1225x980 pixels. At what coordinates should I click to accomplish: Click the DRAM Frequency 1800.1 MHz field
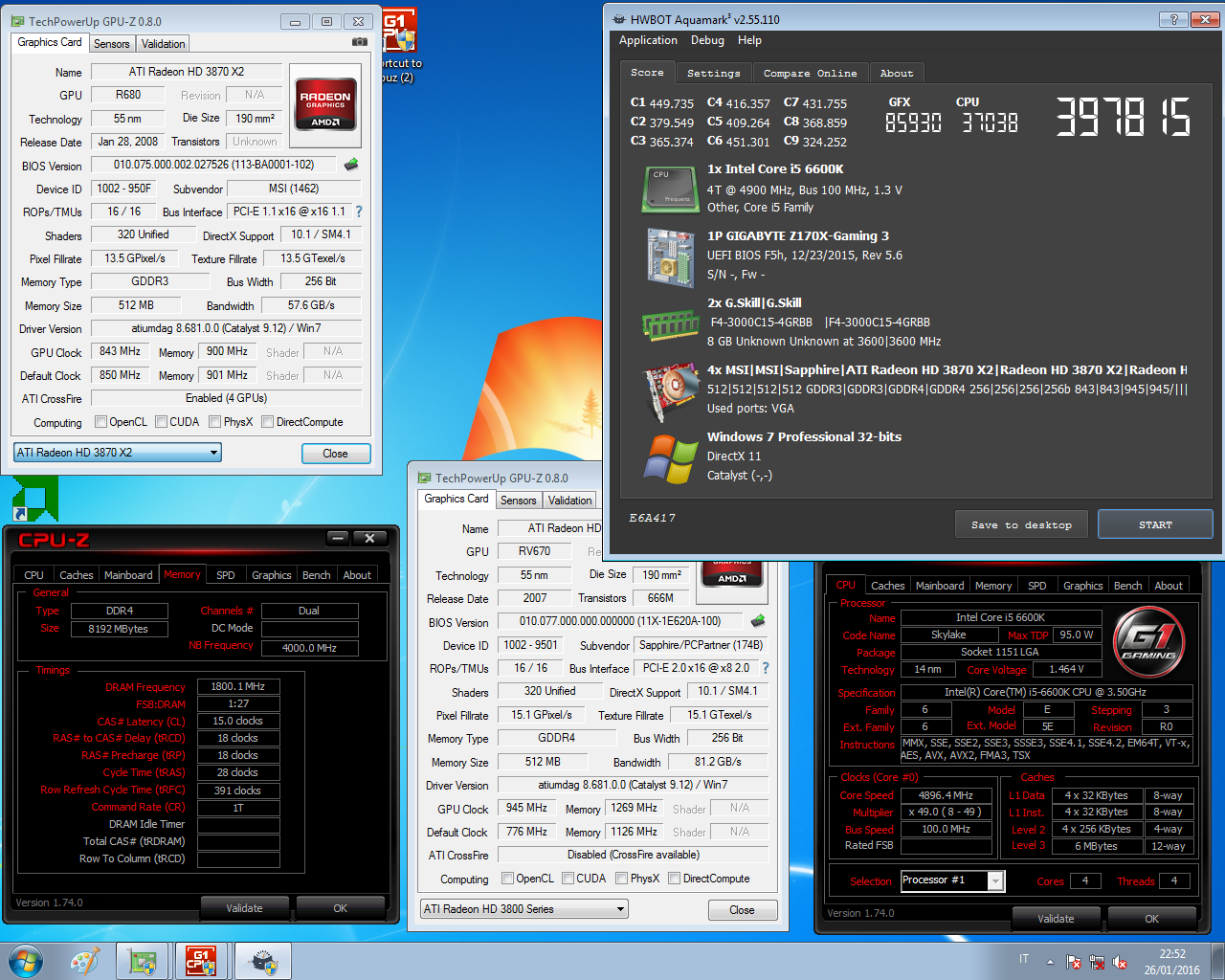pos(238,686)
